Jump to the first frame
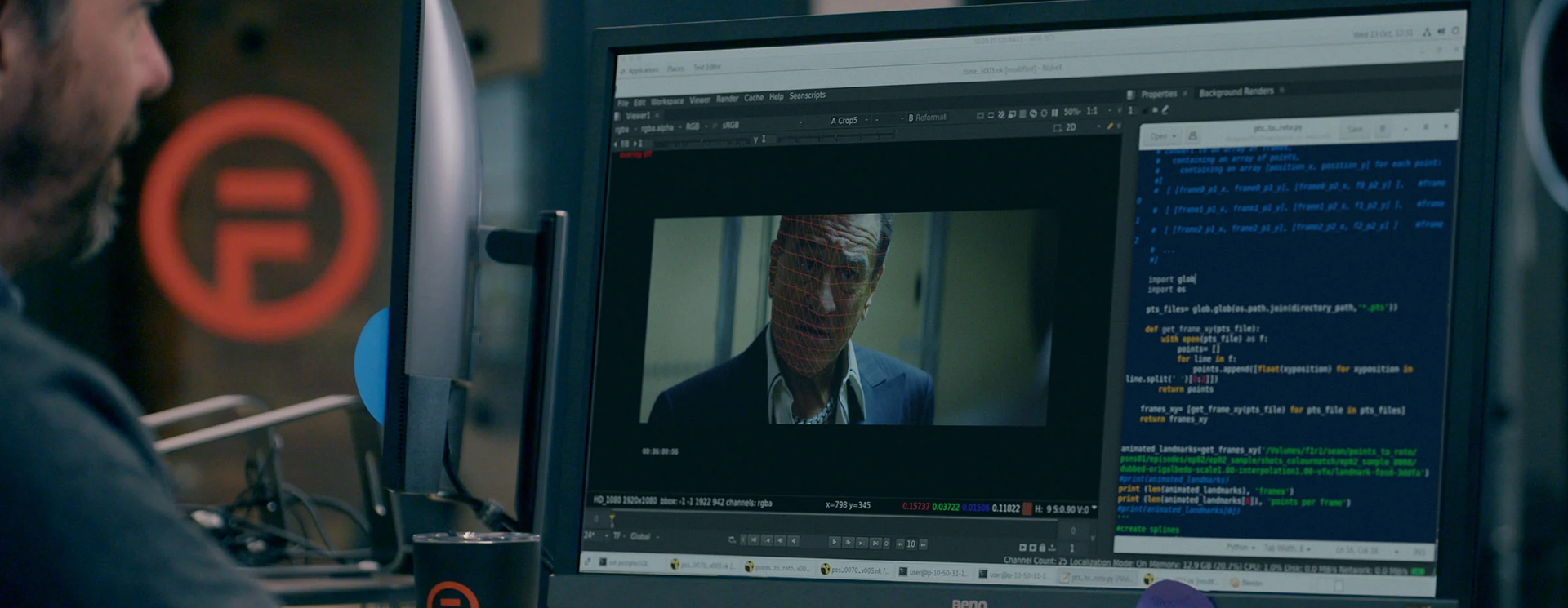The image size is (1568, 608). [754, 540]
